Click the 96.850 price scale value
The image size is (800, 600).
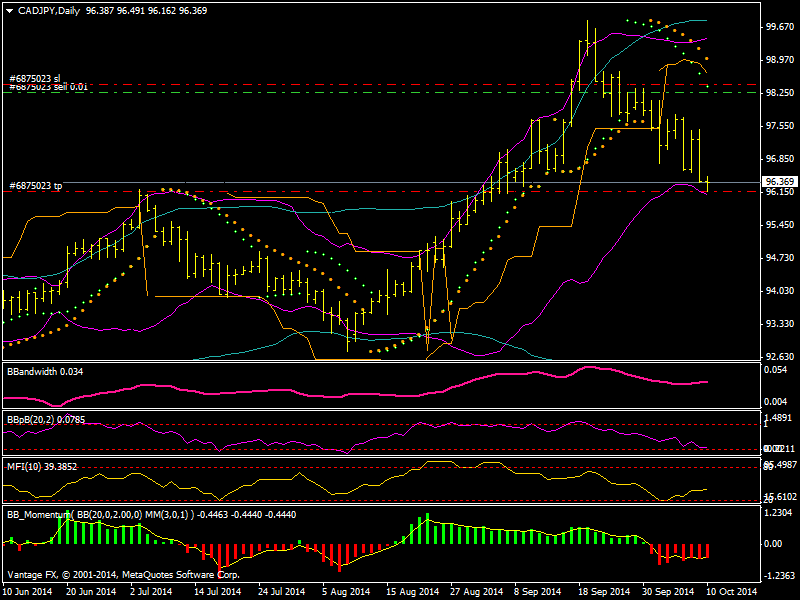(x=780, y=159)
